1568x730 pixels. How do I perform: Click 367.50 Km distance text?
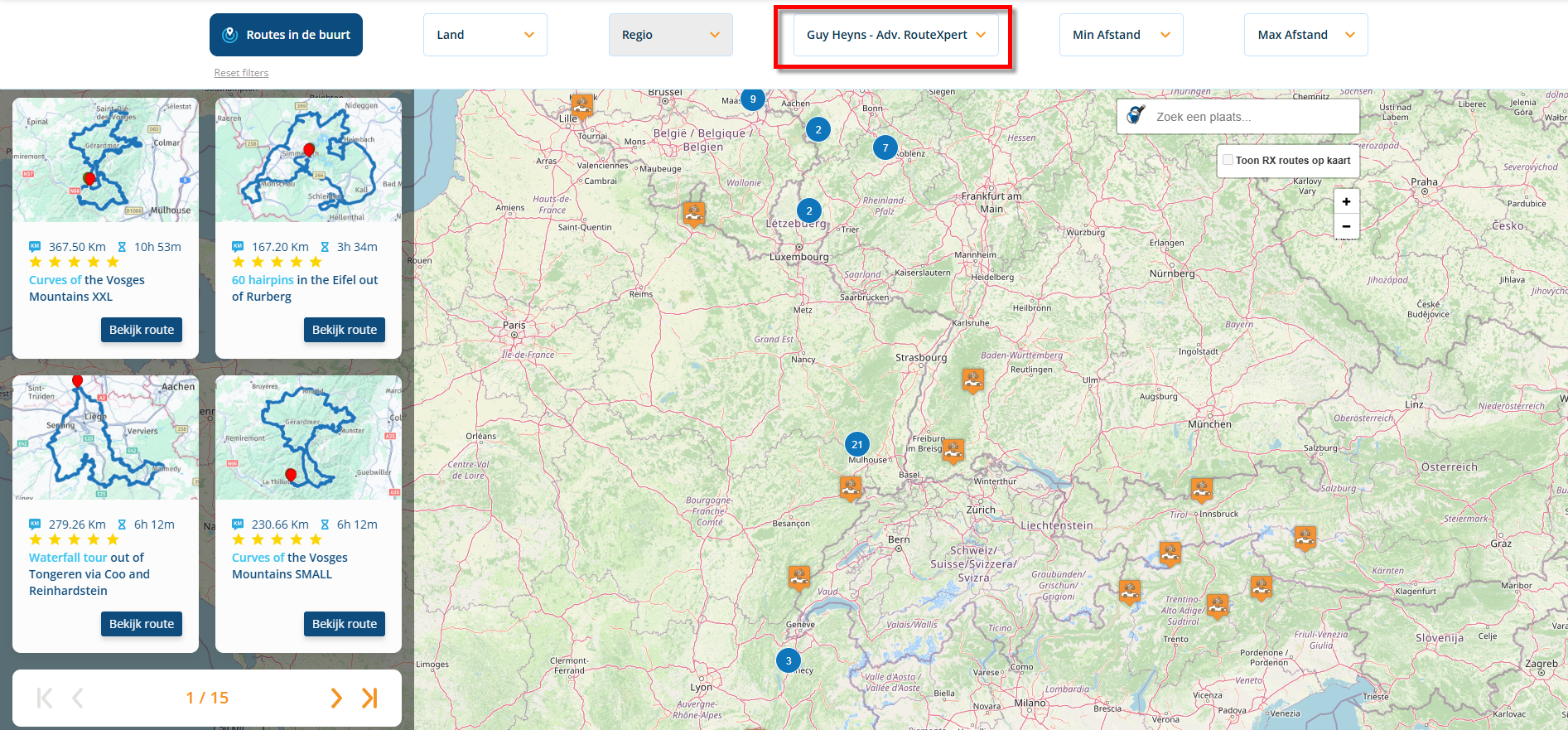click(x=77, y=247)
